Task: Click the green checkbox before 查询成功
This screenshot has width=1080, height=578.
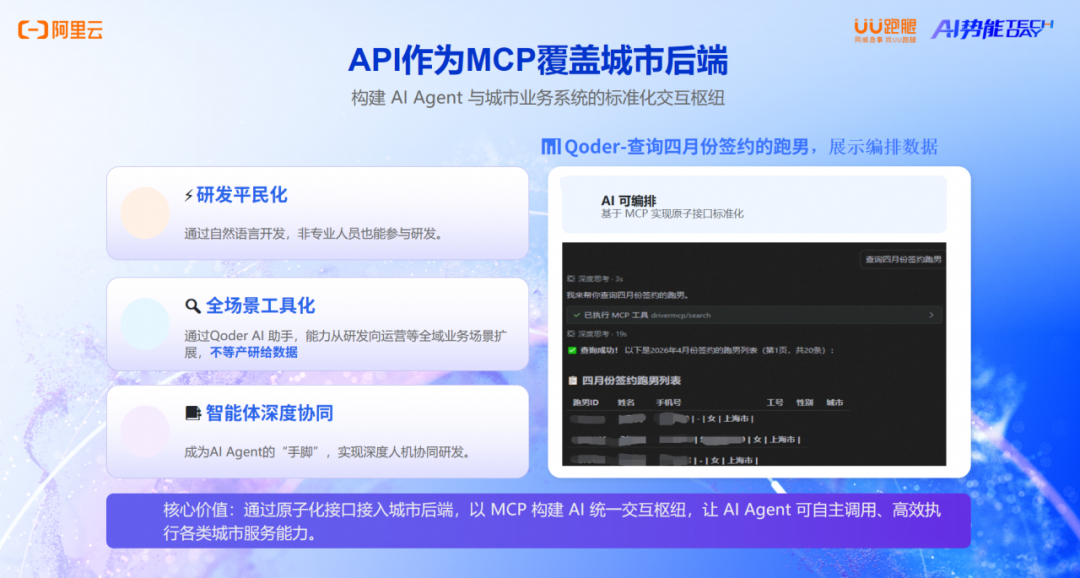Action: pos(572,350)
